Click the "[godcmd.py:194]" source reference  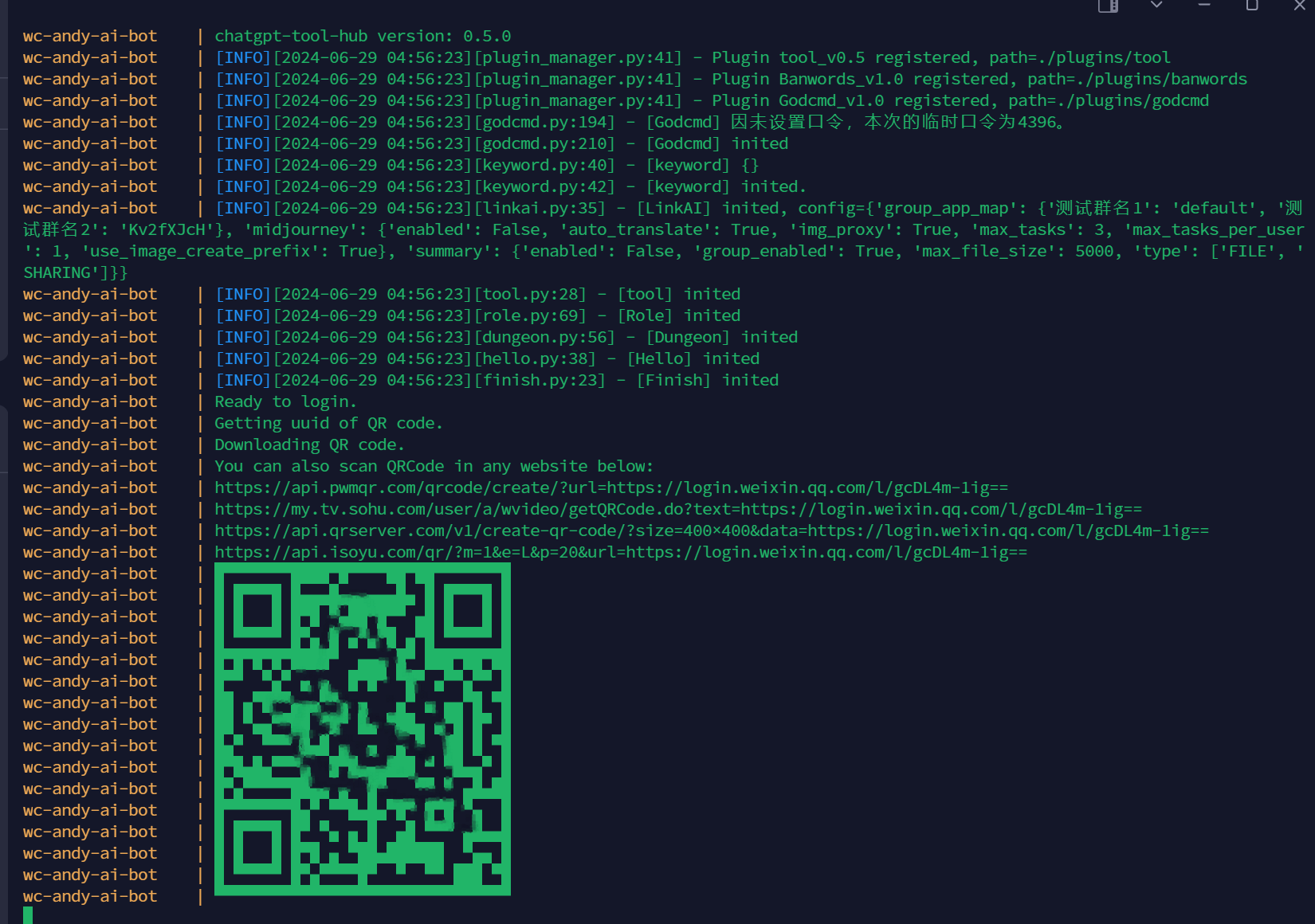pyautogui.click(x=545, y=122)
